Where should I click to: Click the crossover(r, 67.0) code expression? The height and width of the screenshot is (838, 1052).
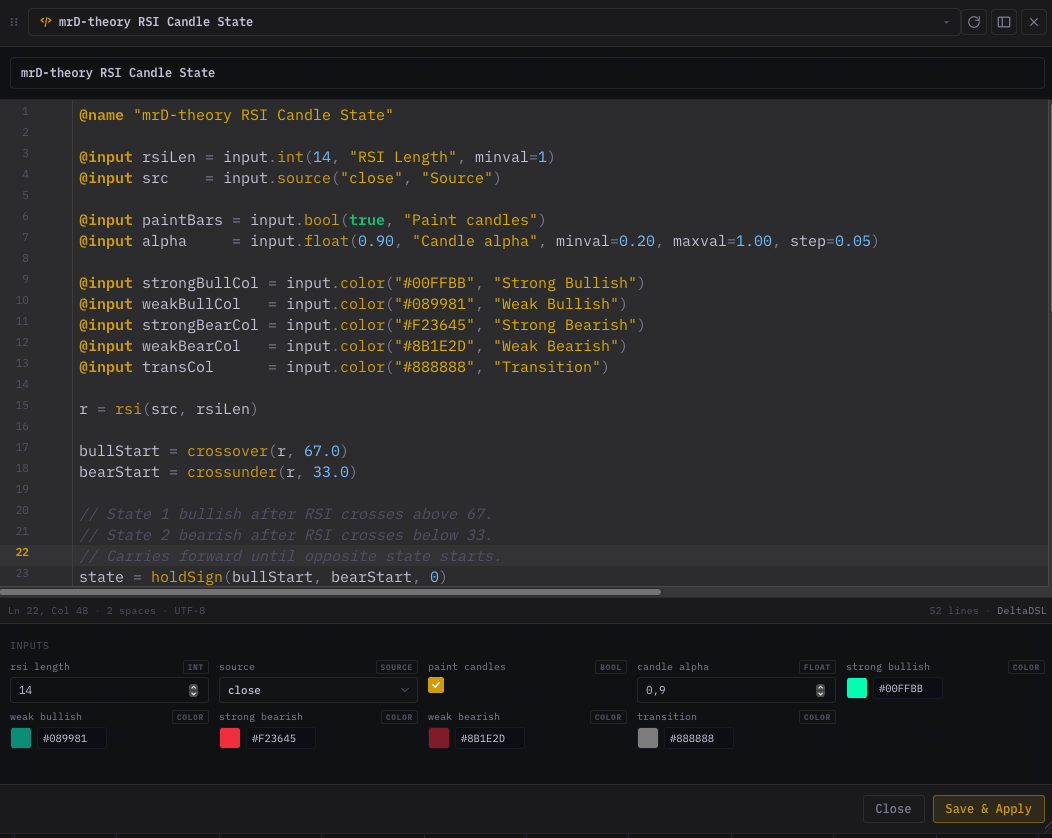click(267, 451)
